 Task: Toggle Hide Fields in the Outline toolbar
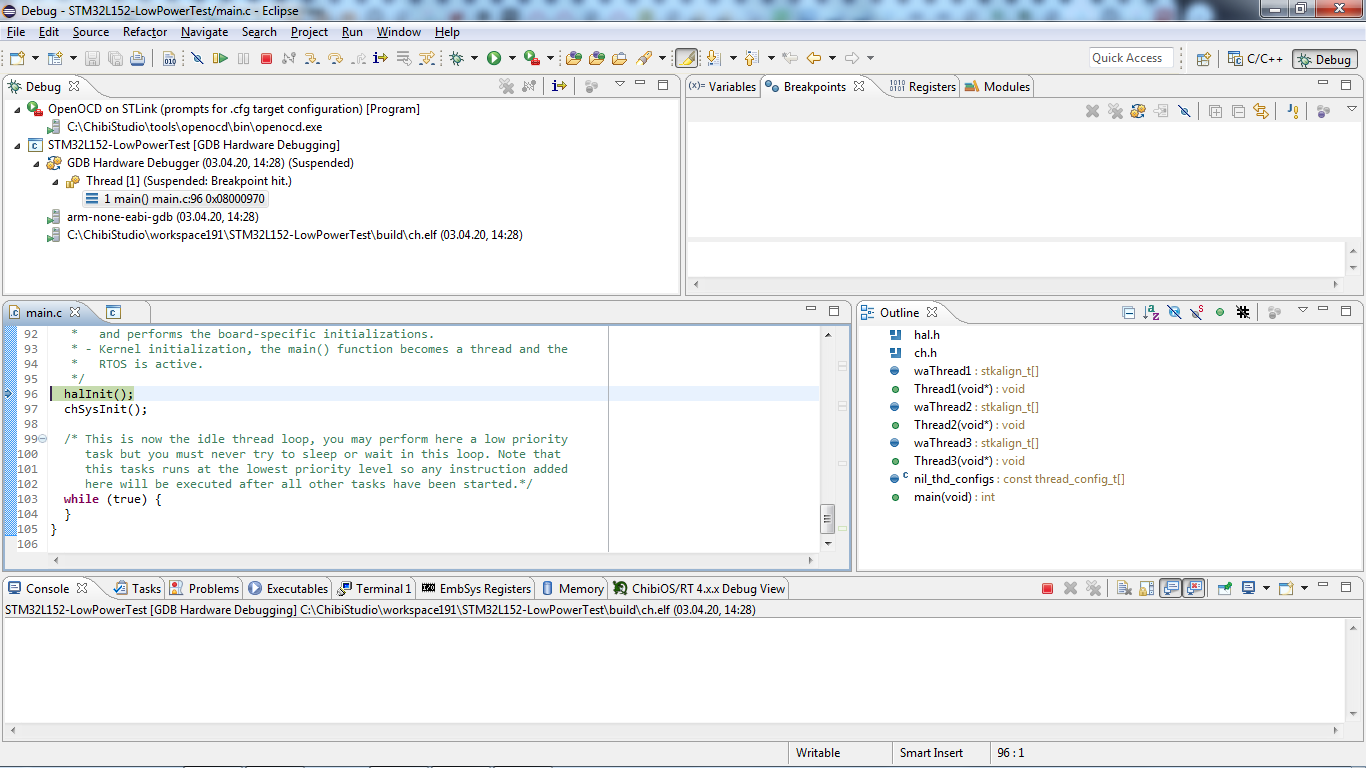tap(1174, 312)
